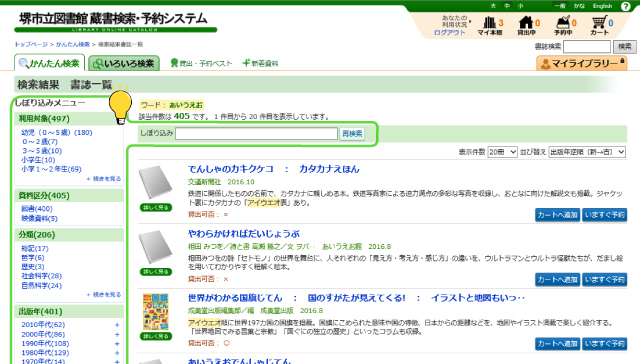
Task: Open the 貸出中 house icon
Action: [x=527, y=25]
